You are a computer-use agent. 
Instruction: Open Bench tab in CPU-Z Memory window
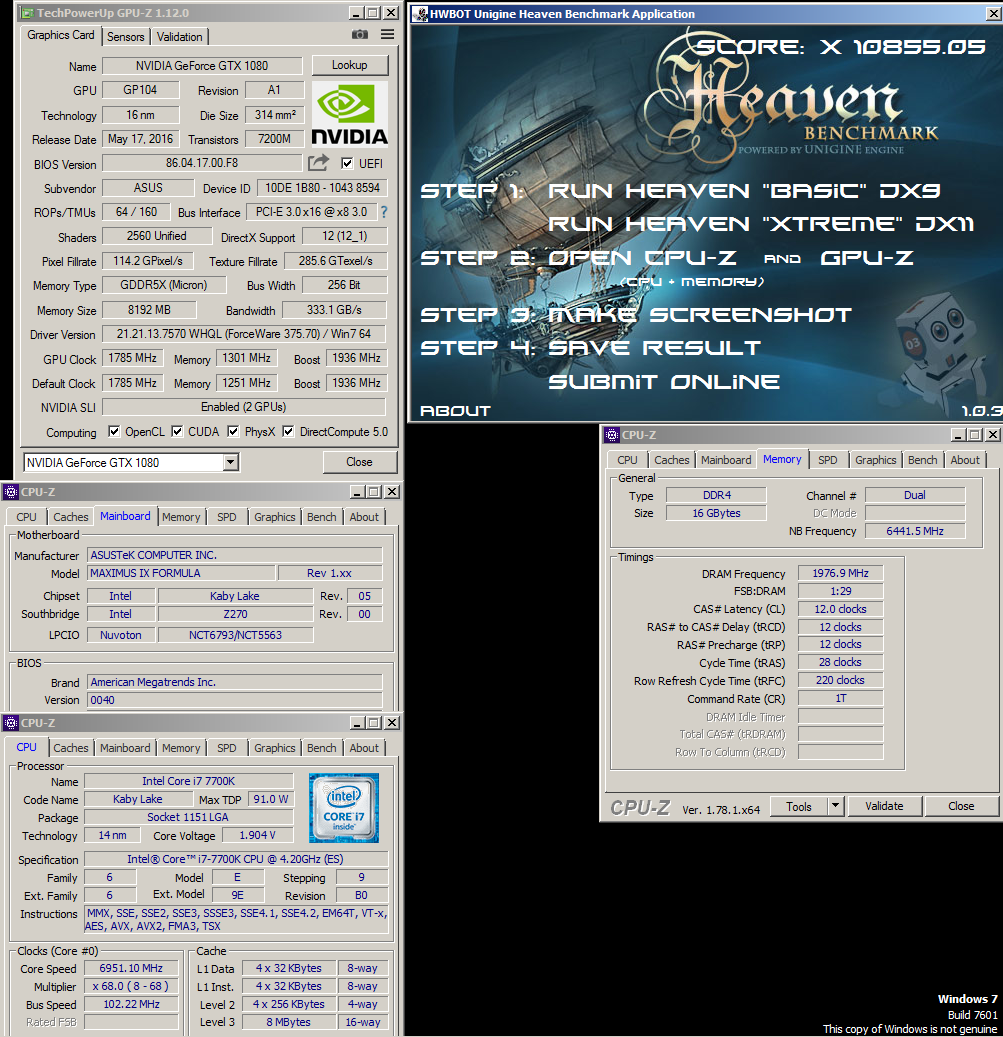point(922,460)
